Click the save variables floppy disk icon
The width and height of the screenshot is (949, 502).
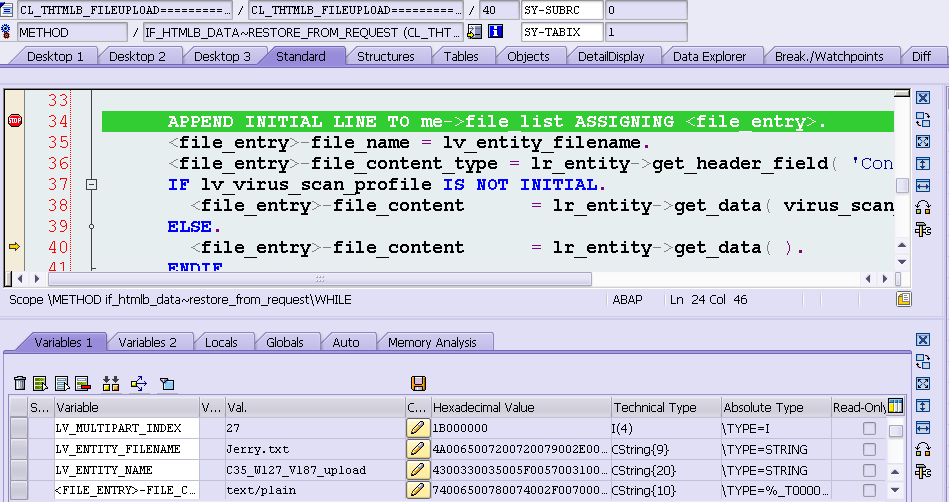pyautogui.click(x=418, y=383)
